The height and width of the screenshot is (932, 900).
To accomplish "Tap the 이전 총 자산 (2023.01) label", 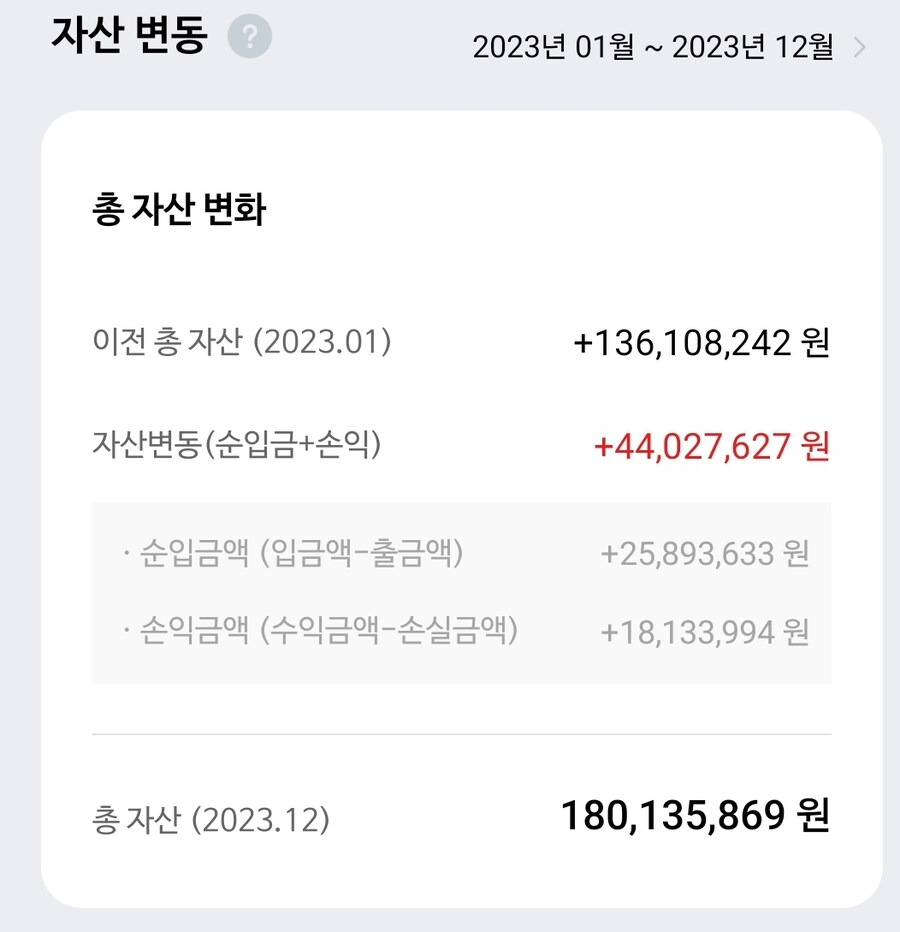I will pos(240,343).
